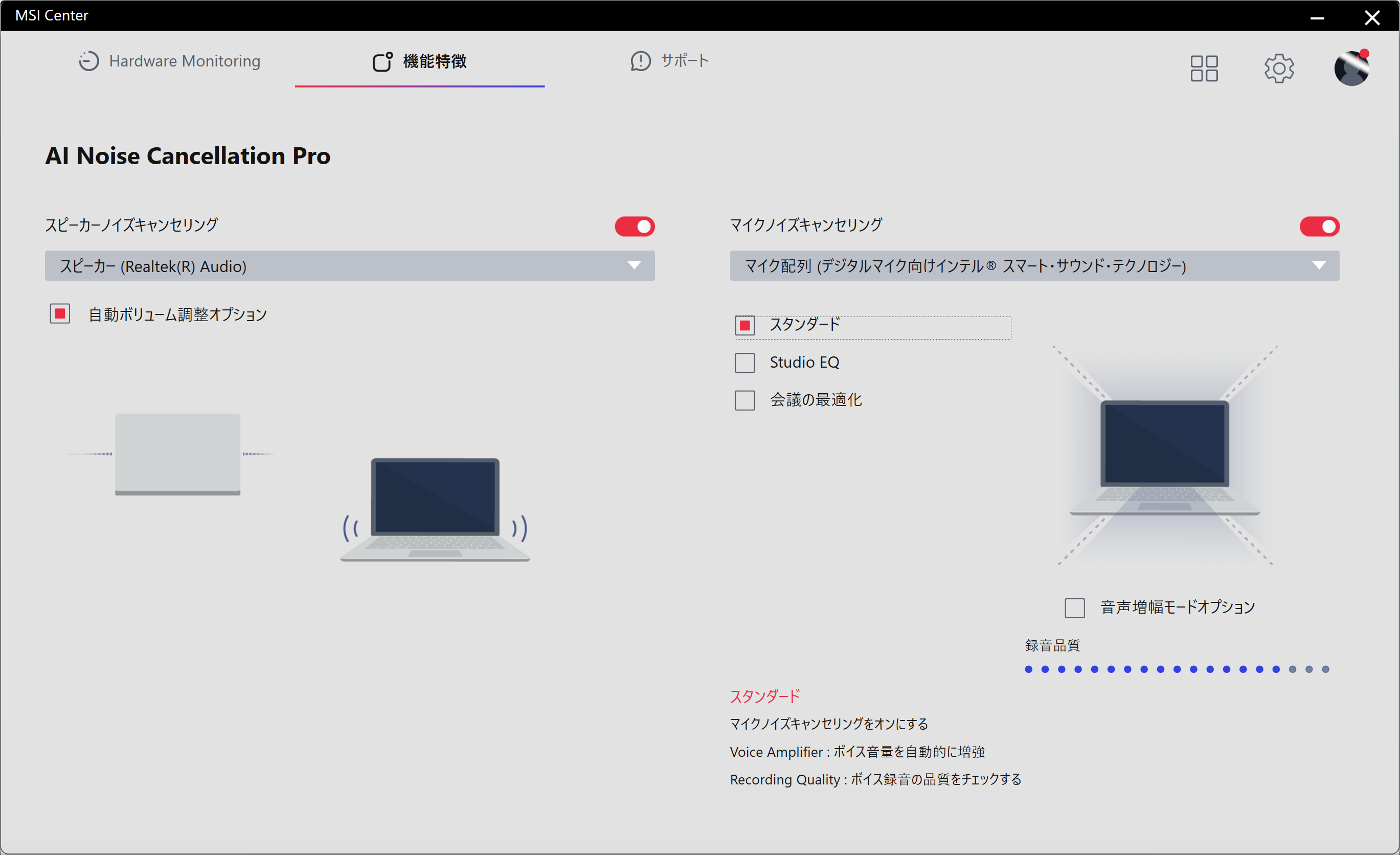Image resolution: width=1400 pixels, height=855 pixels.
Task: Click the red スタンダード description heading
Action: 765,696
